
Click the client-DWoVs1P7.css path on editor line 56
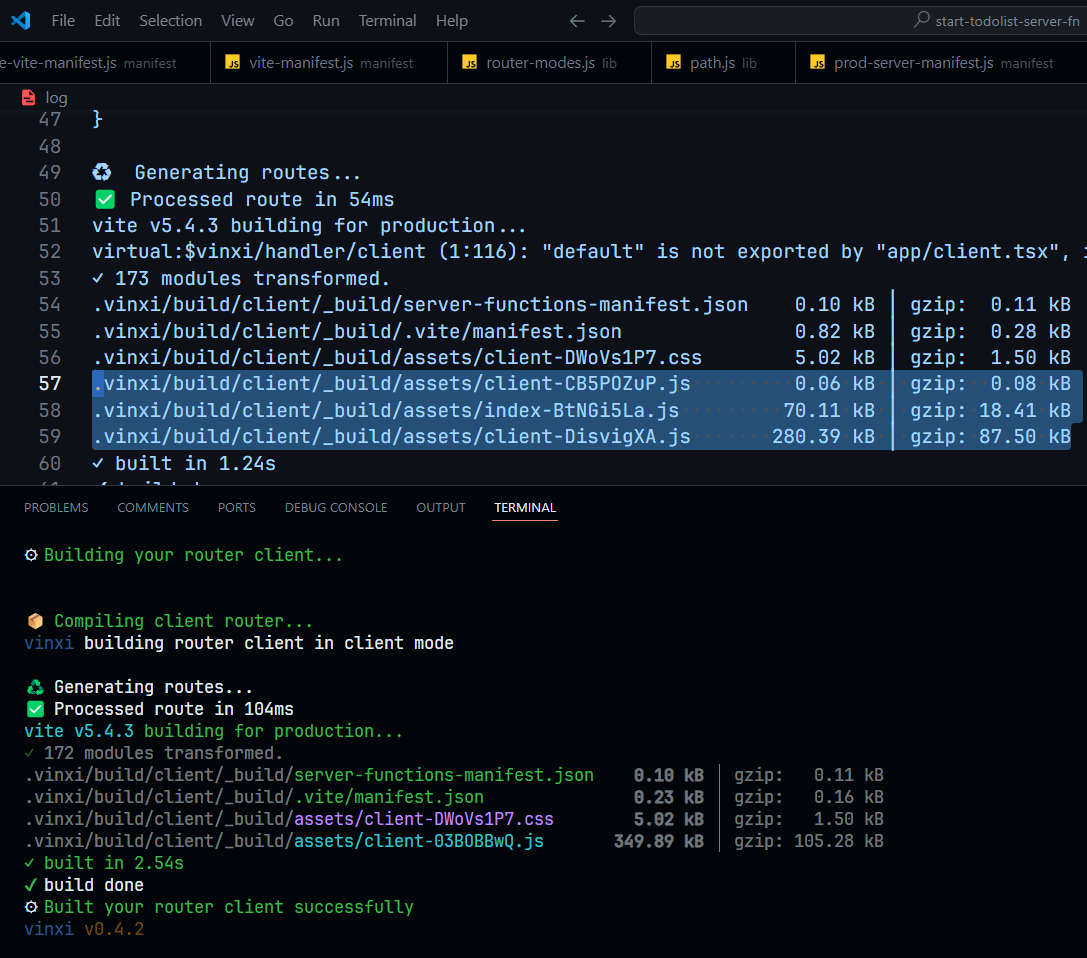coord(397,358)
